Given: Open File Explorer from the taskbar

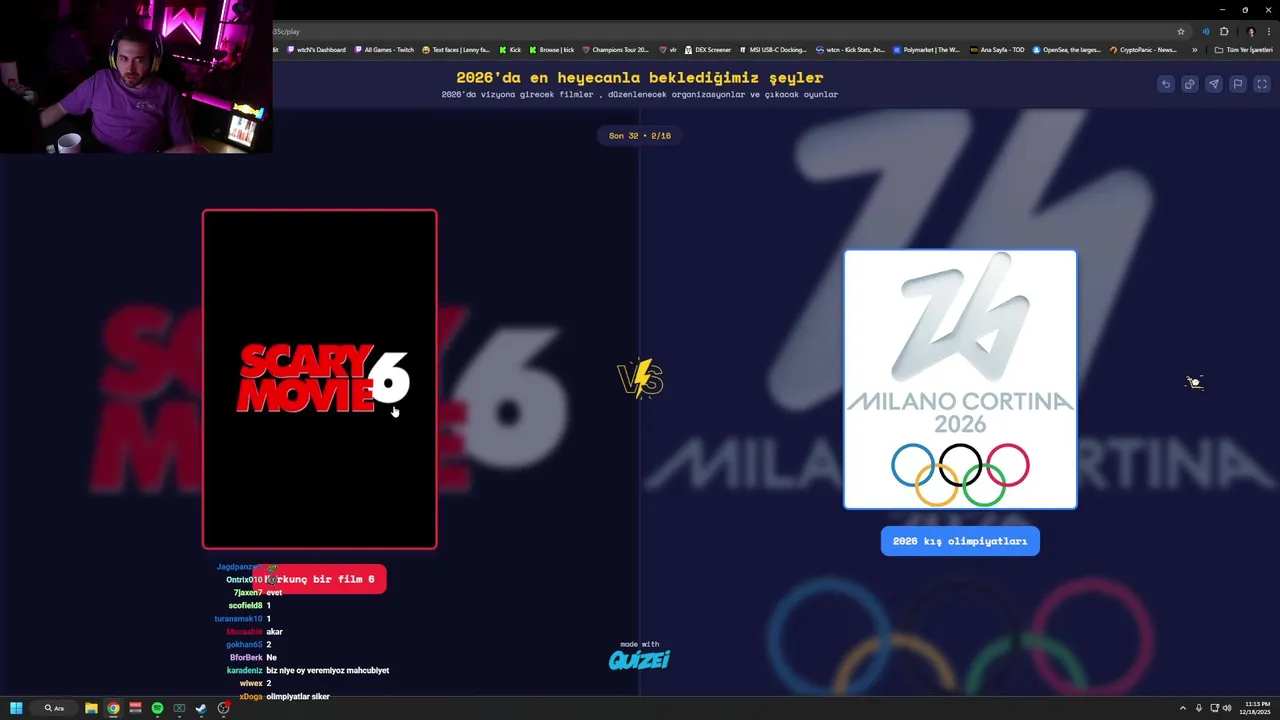Looking at the screenshot, I should 91,708.
